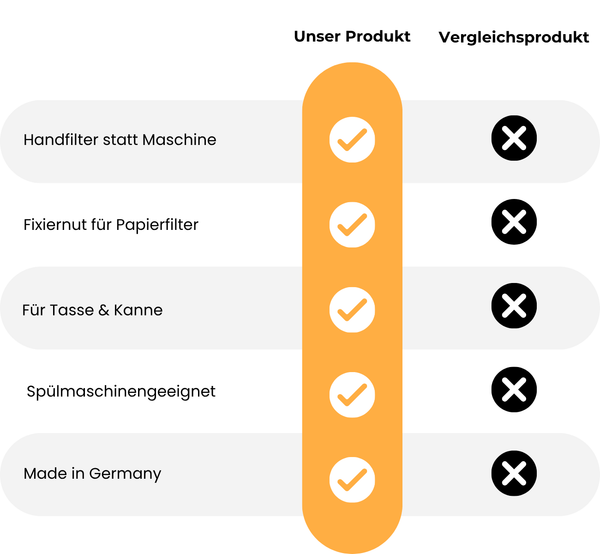600x554 pixels.
Task: Click black X icon in Fixiernut row
Action: 514,221
